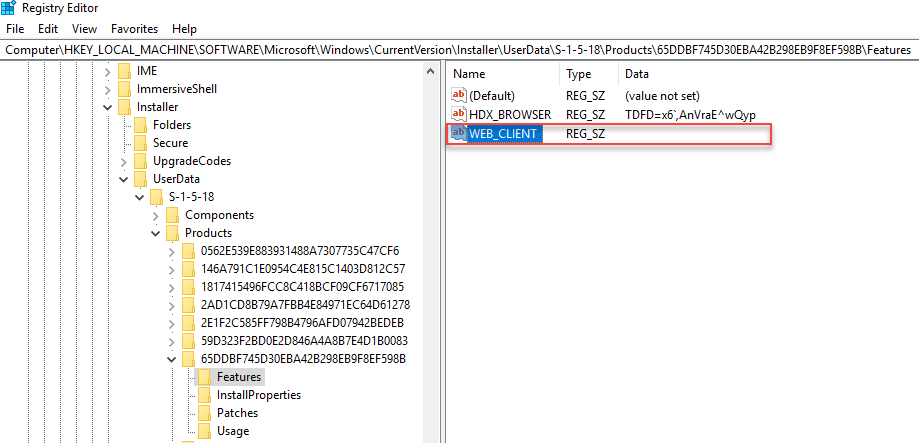Select the Patches folder icon
The width and height of the screenshot is (919, 443).
click(204, 413)
